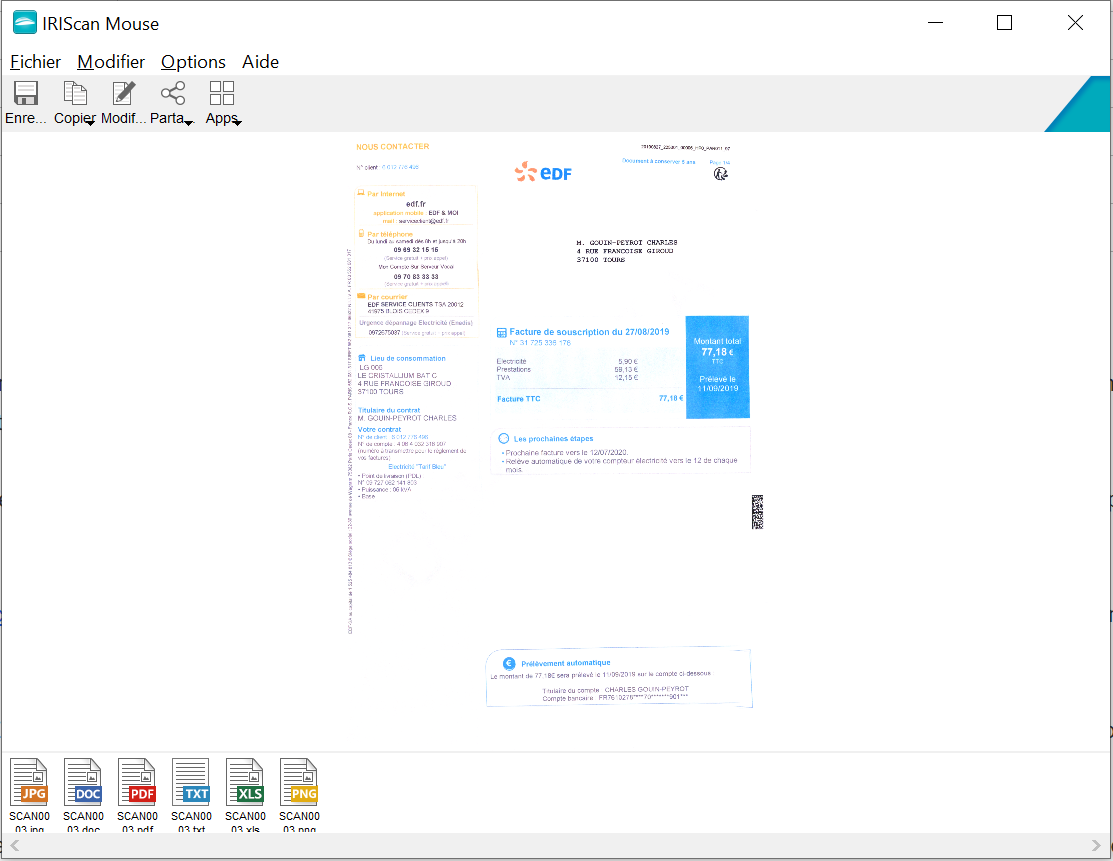Click the Partager share icon

pyautogui.click(x=172, y=93)
